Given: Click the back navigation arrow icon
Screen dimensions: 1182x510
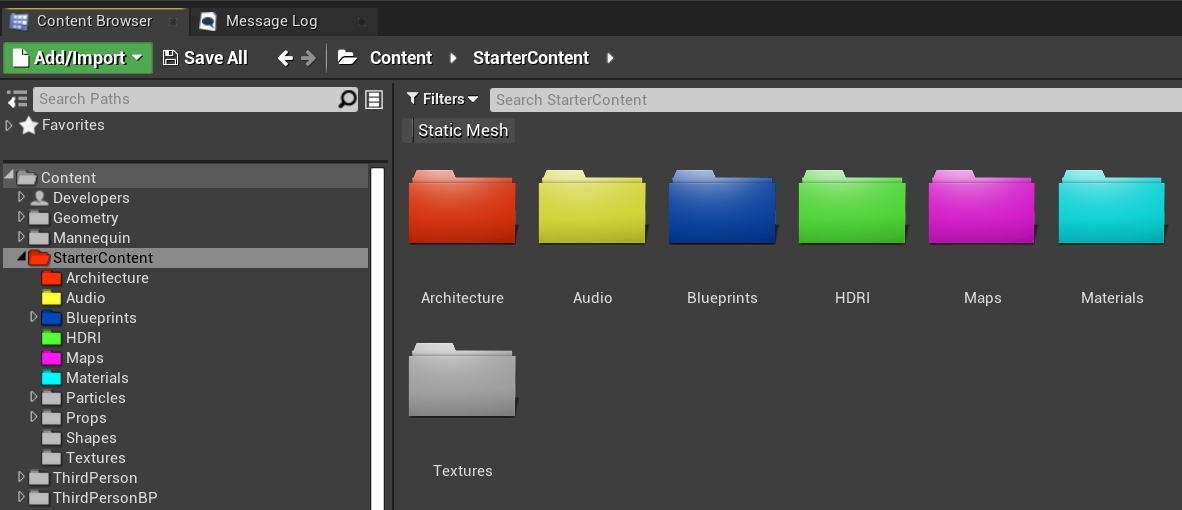Looking at the screenshot, I should (285, 58).
